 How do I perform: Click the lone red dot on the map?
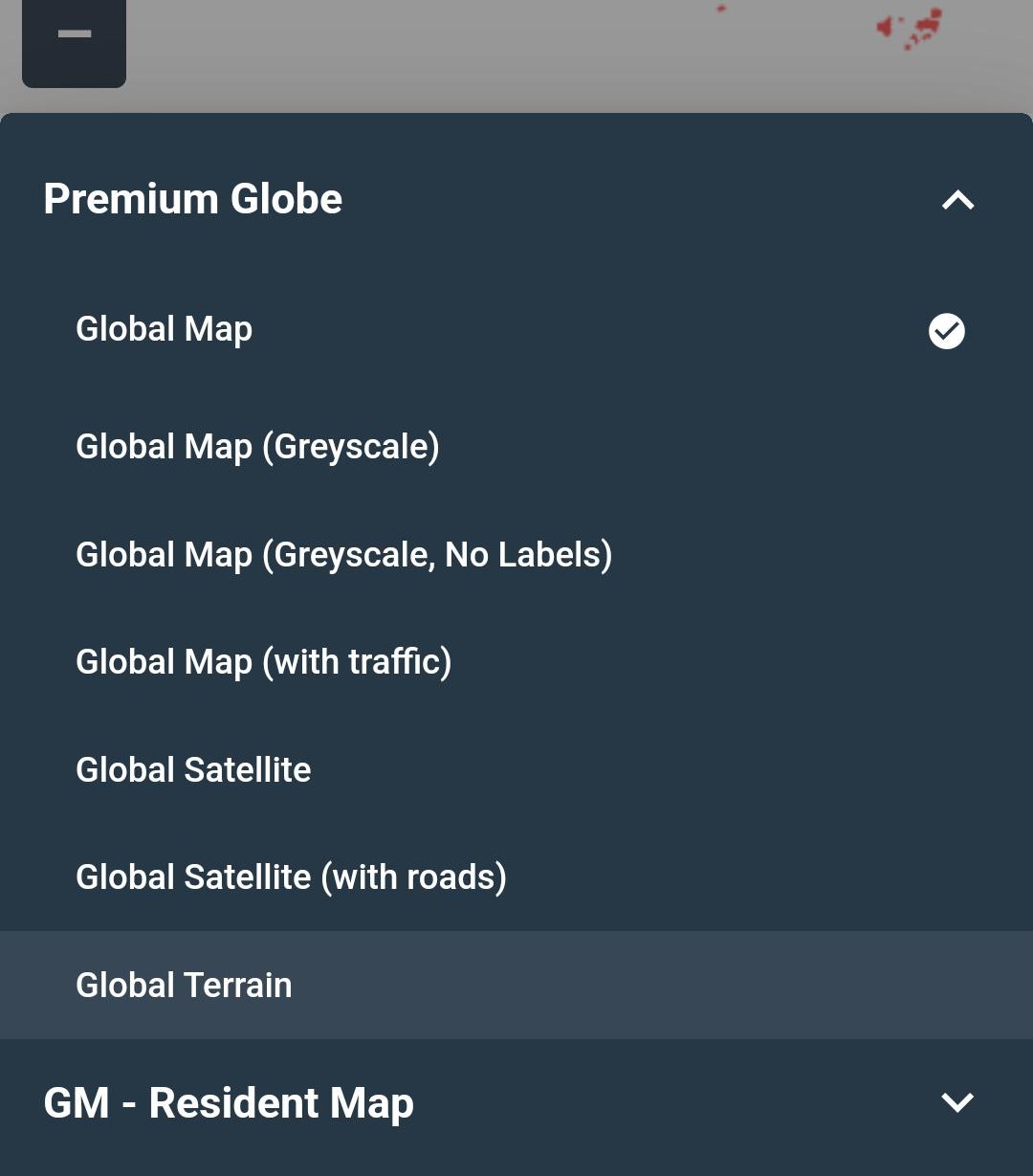[x=721, y=9]
